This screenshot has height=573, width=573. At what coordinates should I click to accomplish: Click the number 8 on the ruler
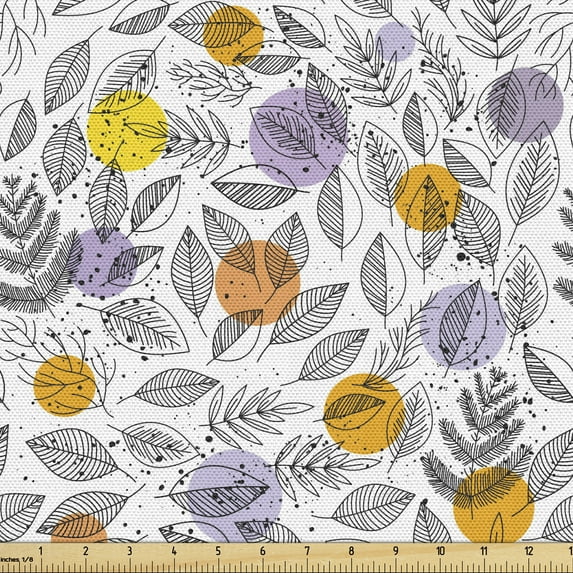pyautogui.click(x=351, y=551)
